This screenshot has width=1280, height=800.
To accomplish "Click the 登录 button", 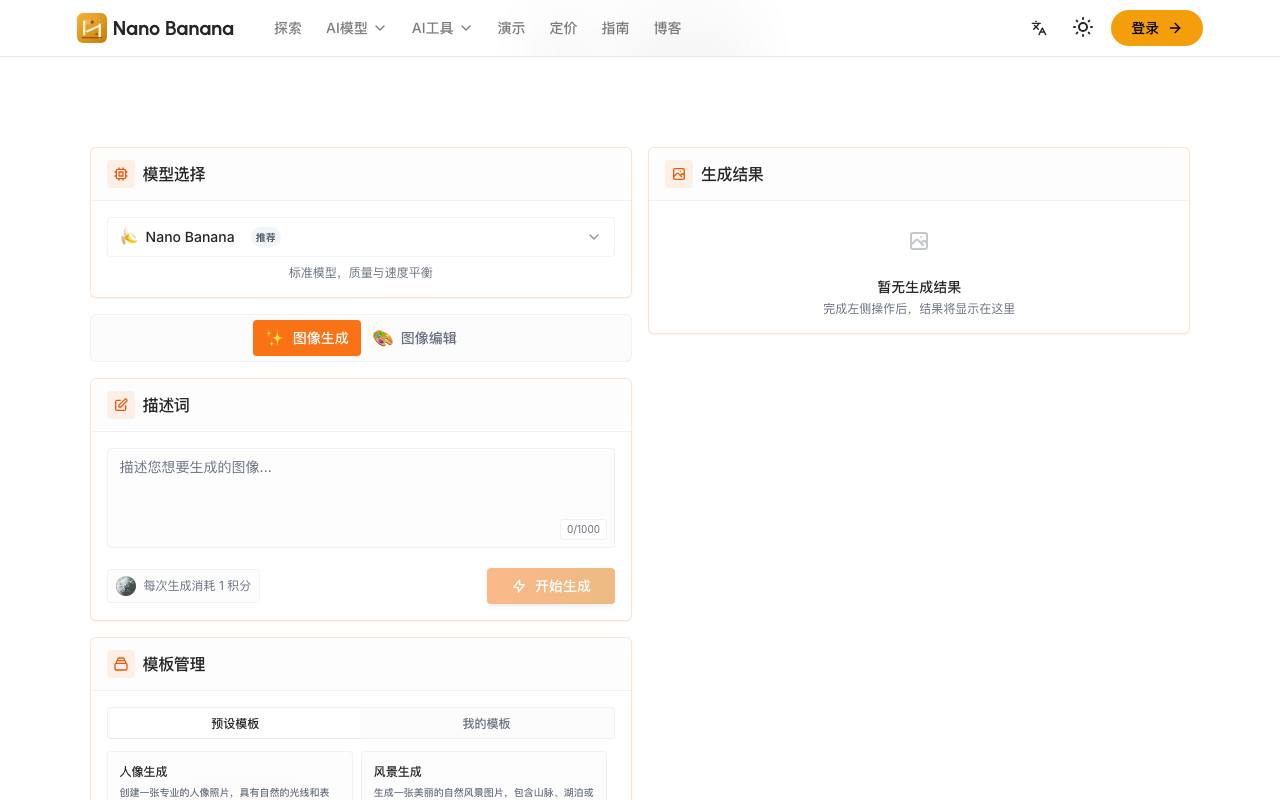I will [x=1157, y=28].
